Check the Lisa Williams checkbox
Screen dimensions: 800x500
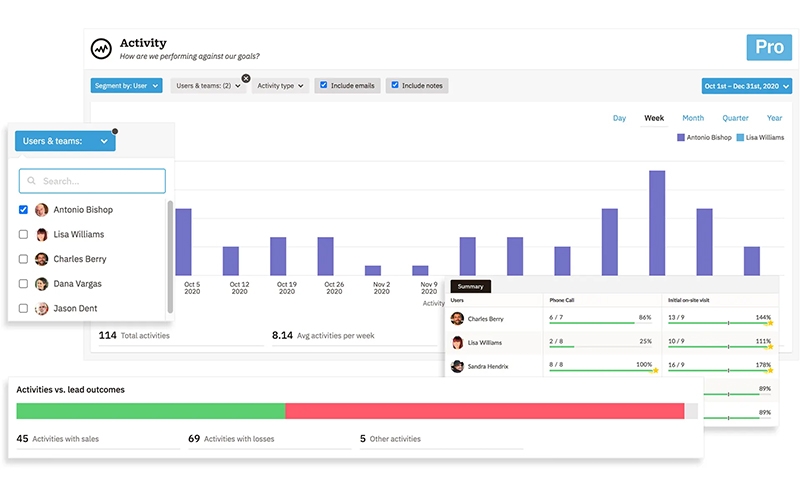point(23,234)
